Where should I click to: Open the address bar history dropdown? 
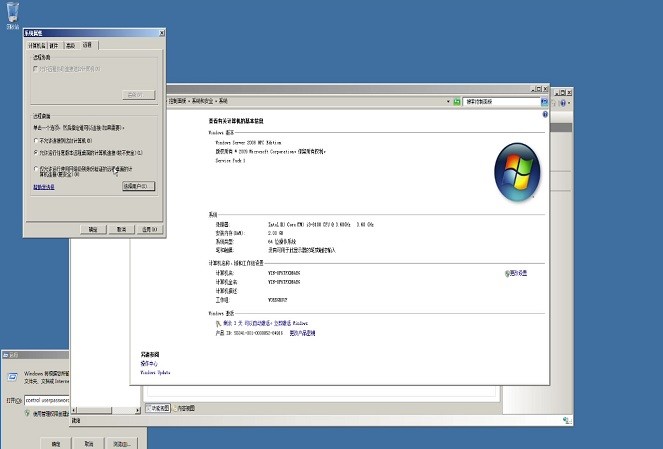pyautogui.click(x=448, y=101)
